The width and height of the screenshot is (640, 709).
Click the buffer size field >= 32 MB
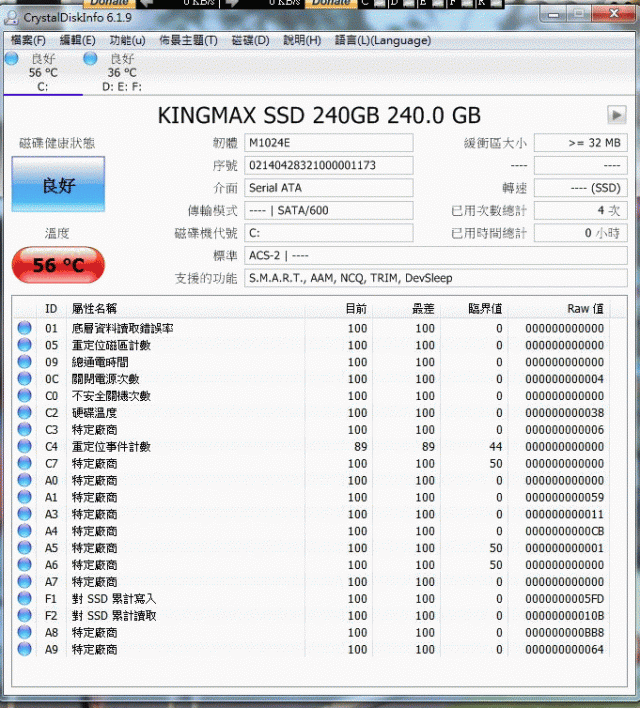pyautogui.click(x=581, y=143)
